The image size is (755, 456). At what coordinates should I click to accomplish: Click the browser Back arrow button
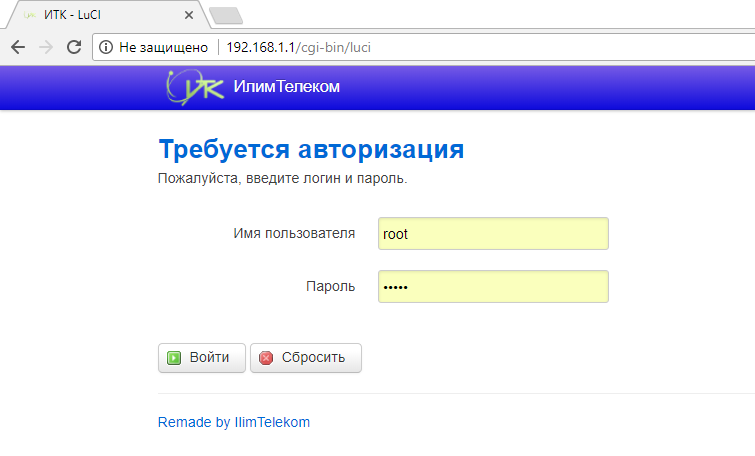click(x=18, y=47)
